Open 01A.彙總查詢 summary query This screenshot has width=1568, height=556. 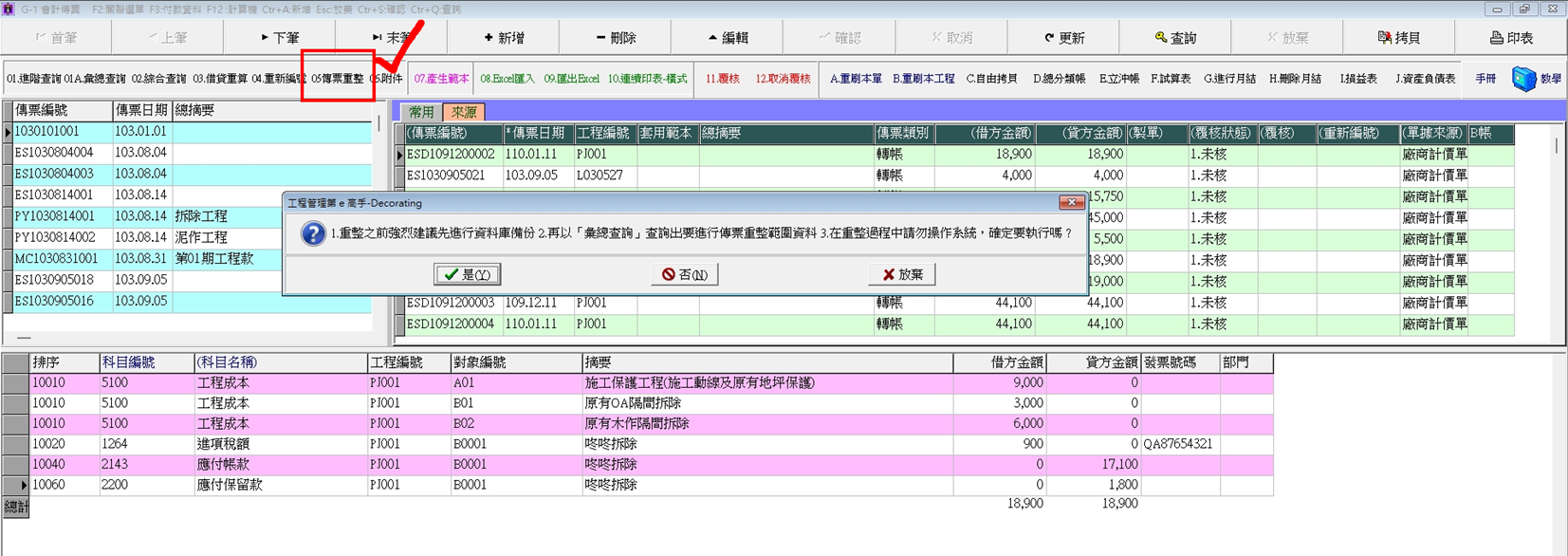coord(95,79)
